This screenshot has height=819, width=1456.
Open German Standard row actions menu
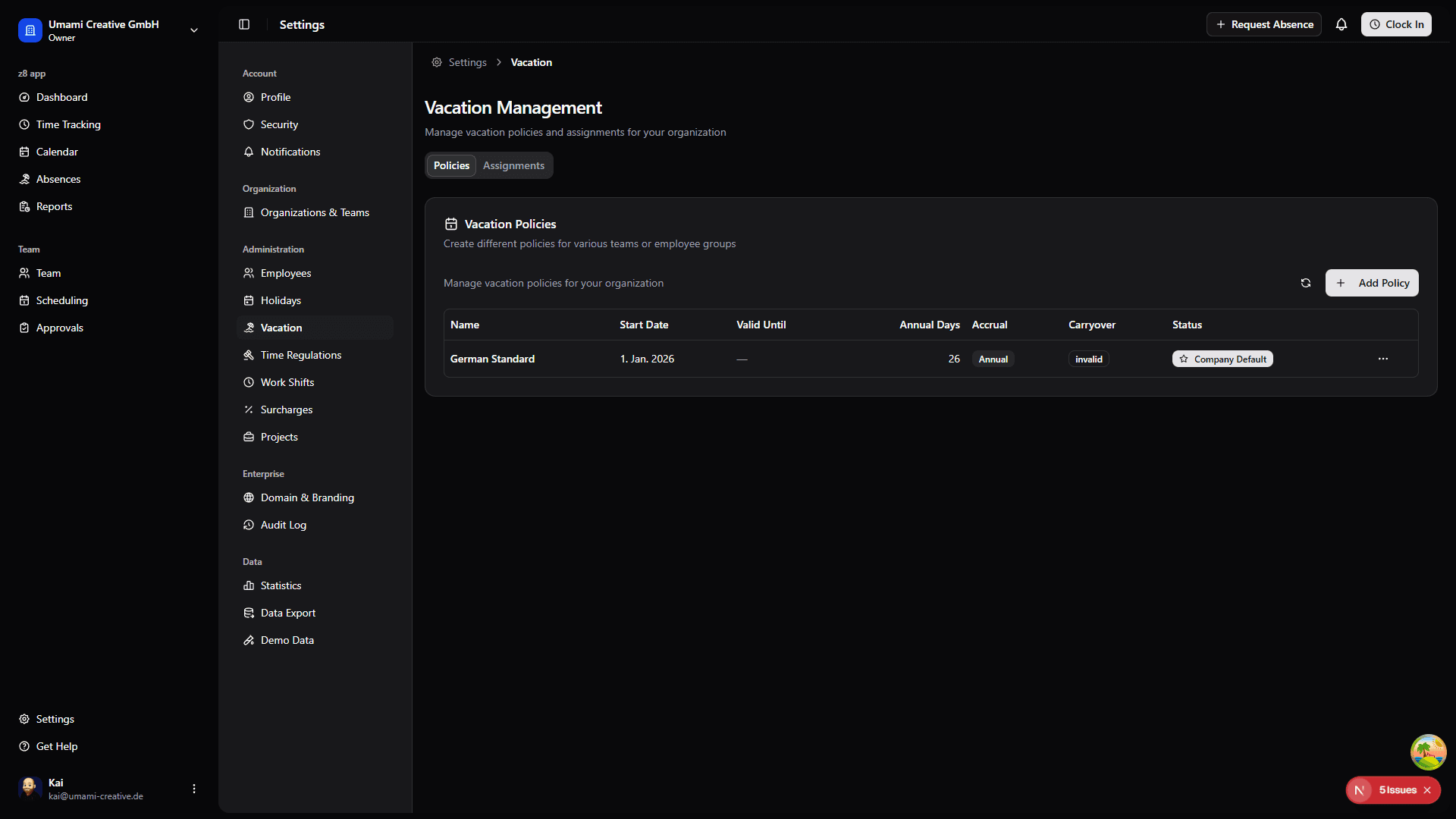pos(1383,359)
